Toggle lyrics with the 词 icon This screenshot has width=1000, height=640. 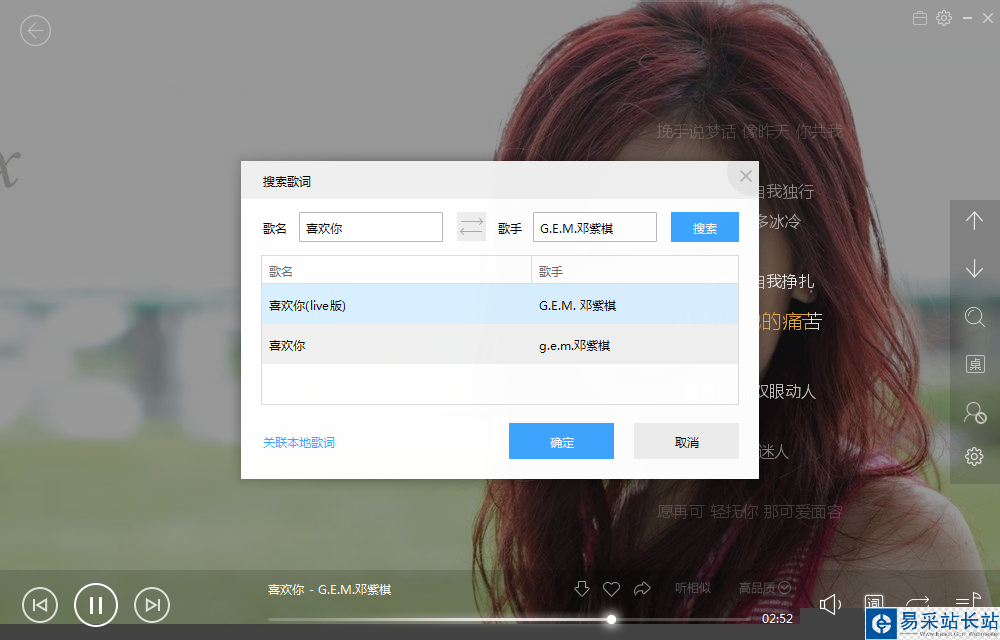click(x=874, y=602)
